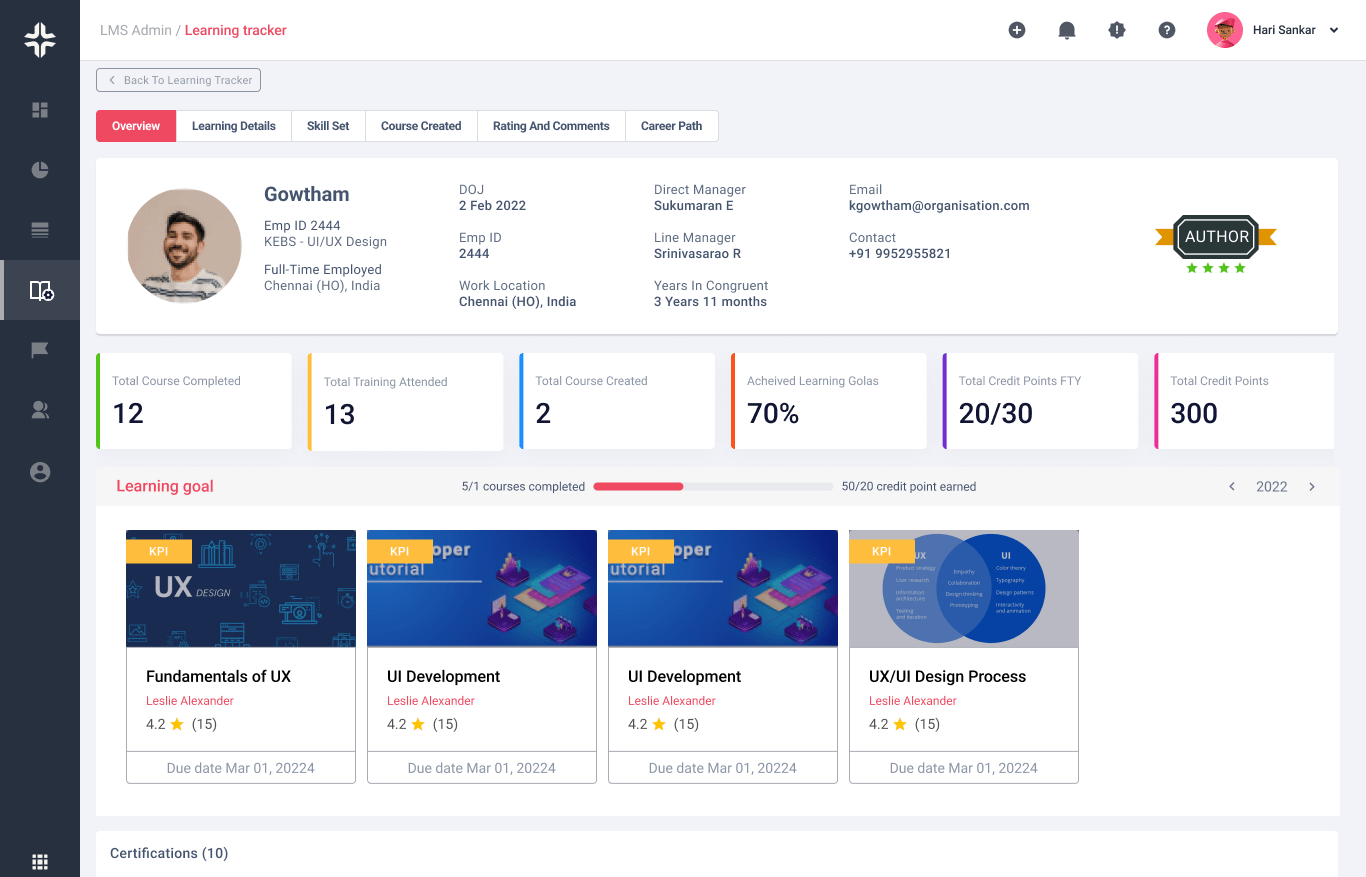Go to next year after 2022
The height and width of the screenshot is (877, 1366).
(x=1312, y=487)
